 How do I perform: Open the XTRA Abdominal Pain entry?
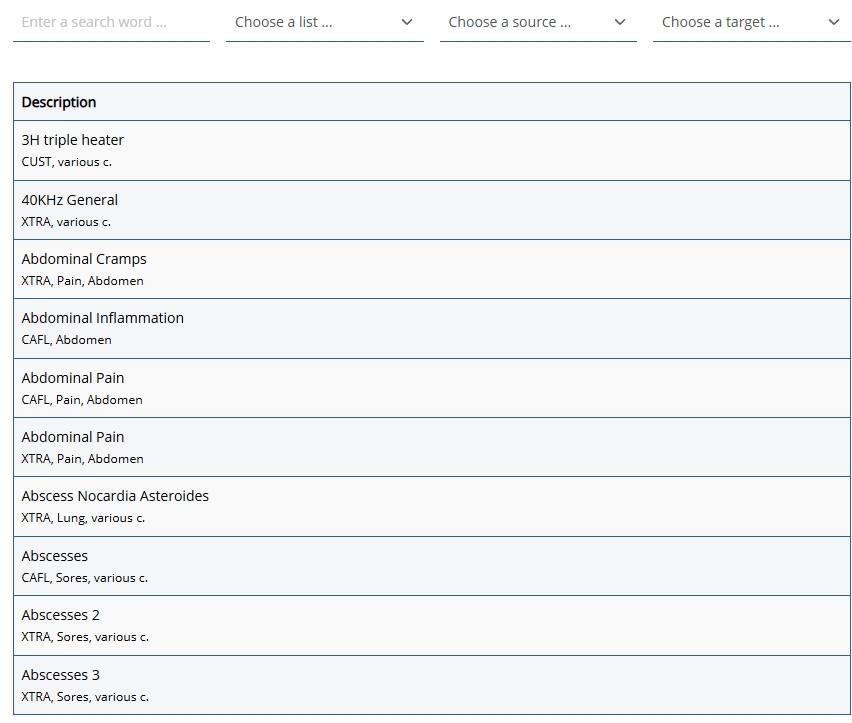click(73, 437)
